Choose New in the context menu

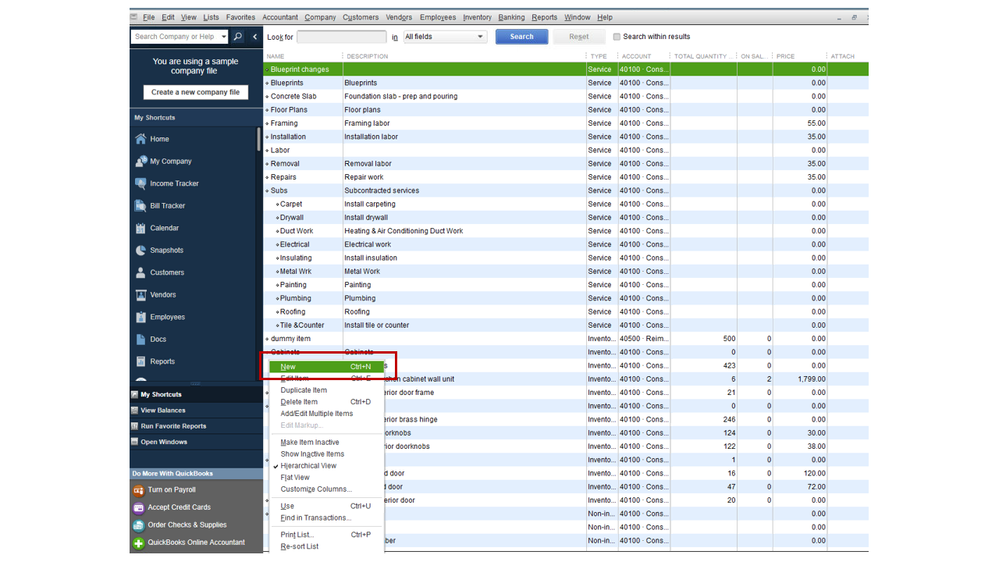tap(326, 367)
